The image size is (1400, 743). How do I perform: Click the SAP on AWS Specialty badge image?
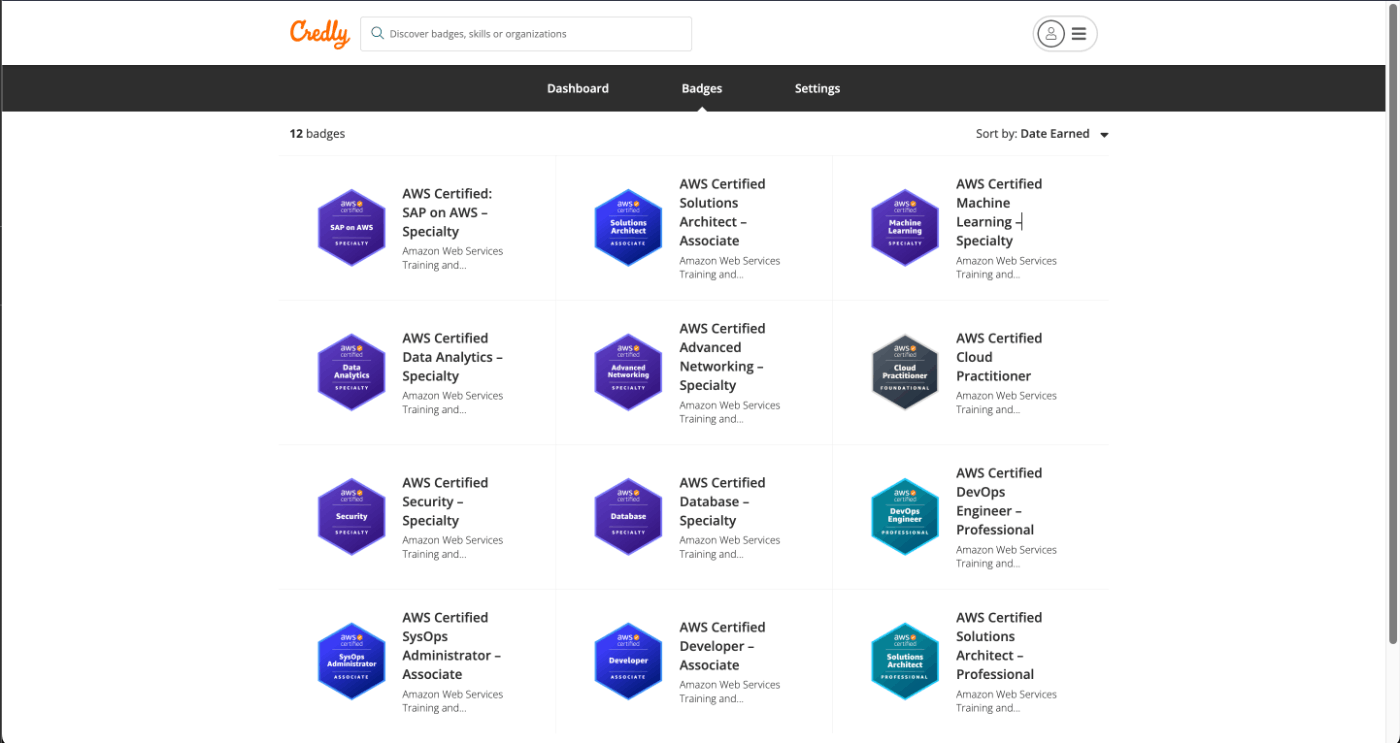(351, 228)
